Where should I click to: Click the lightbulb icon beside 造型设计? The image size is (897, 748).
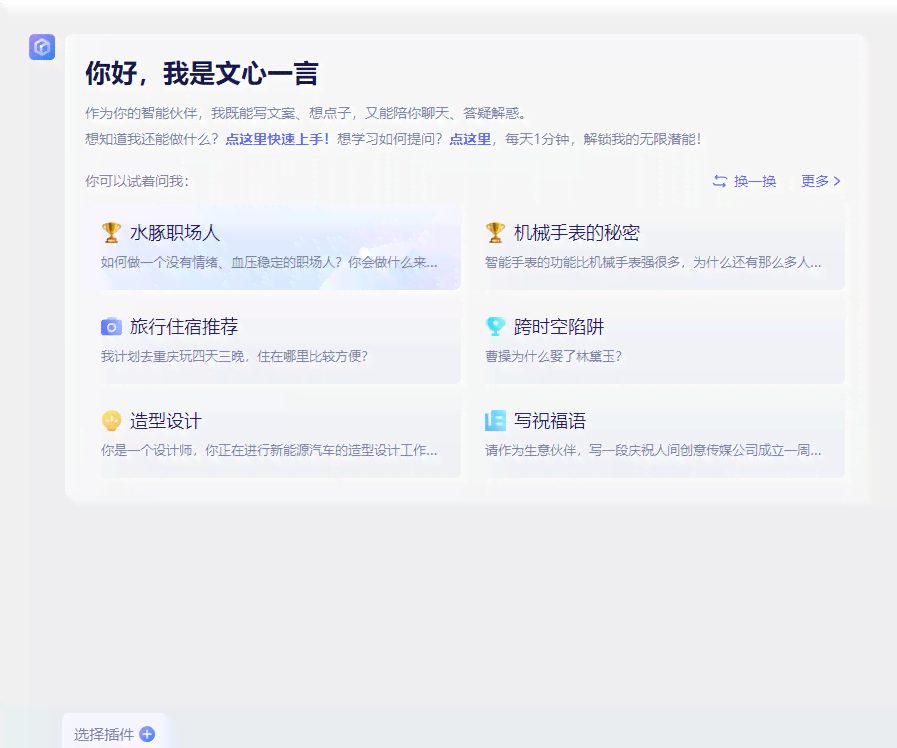tap(111, 421)
